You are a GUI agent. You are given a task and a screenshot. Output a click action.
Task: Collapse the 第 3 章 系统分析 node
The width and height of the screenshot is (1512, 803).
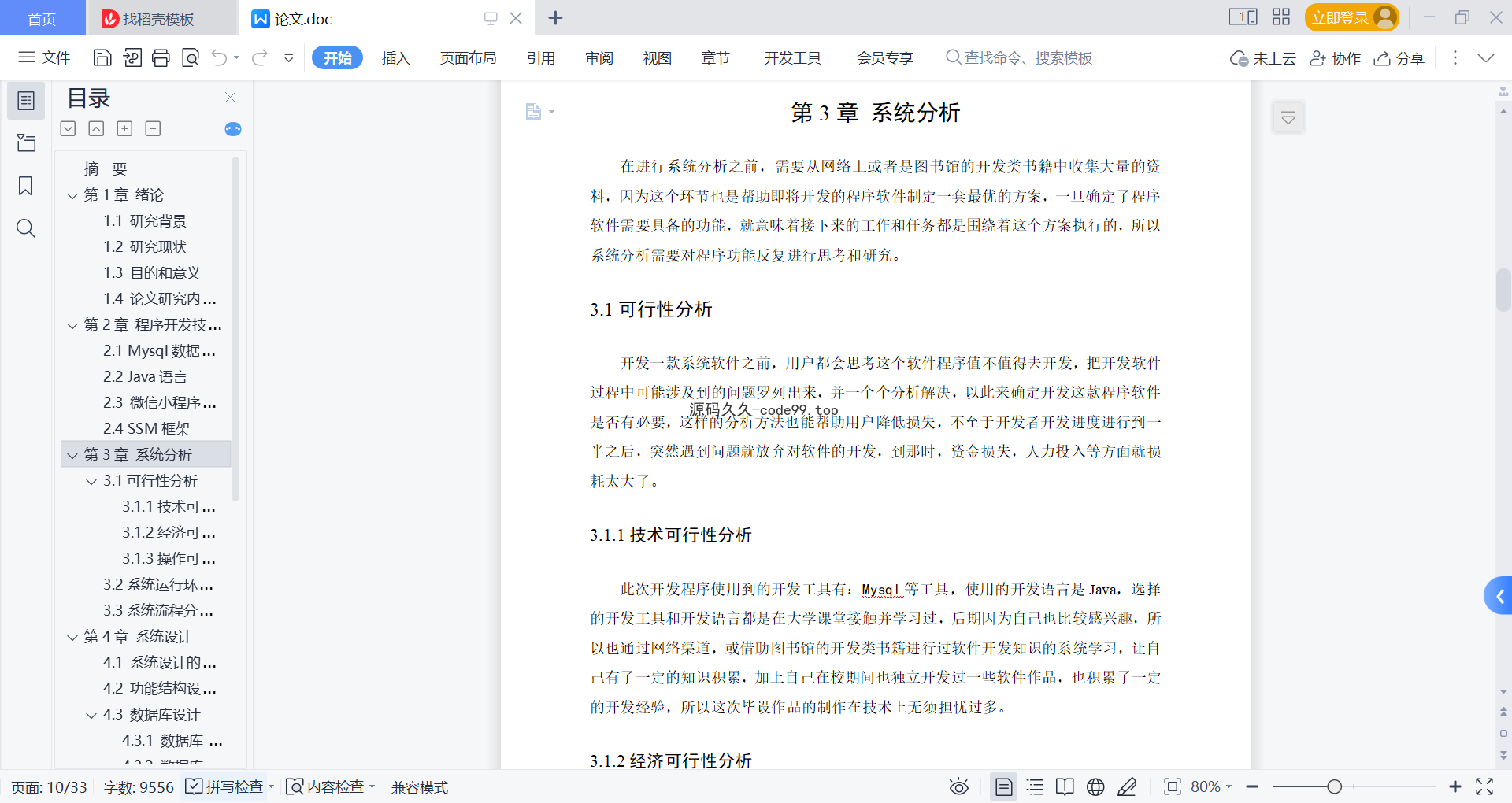tap(72, 455)
